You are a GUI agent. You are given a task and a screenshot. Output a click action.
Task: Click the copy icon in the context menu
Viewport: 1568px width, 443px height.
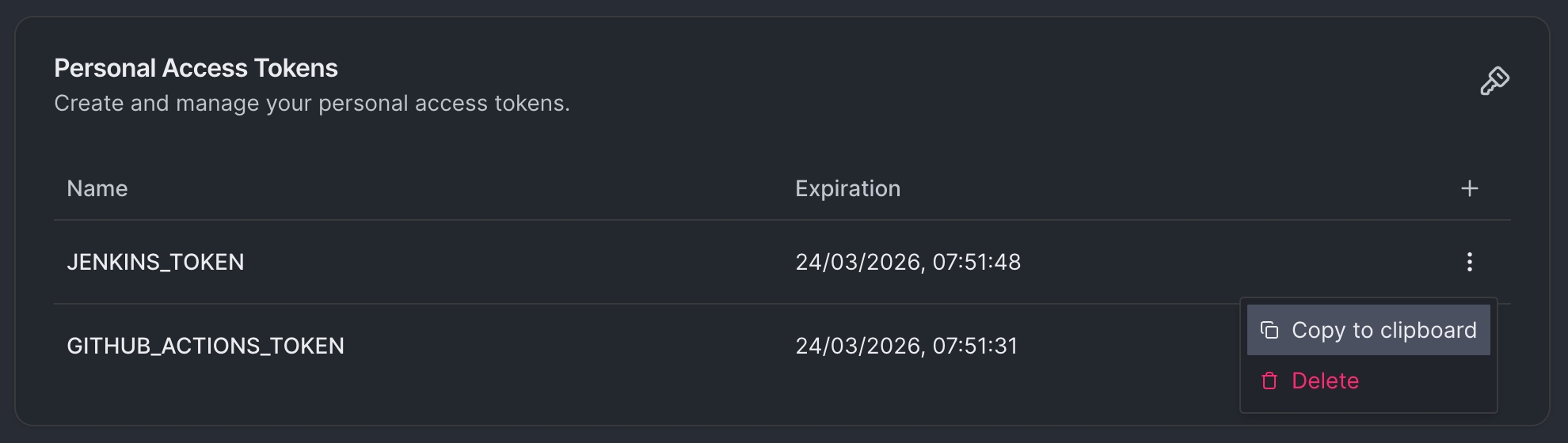(1269, 330)
